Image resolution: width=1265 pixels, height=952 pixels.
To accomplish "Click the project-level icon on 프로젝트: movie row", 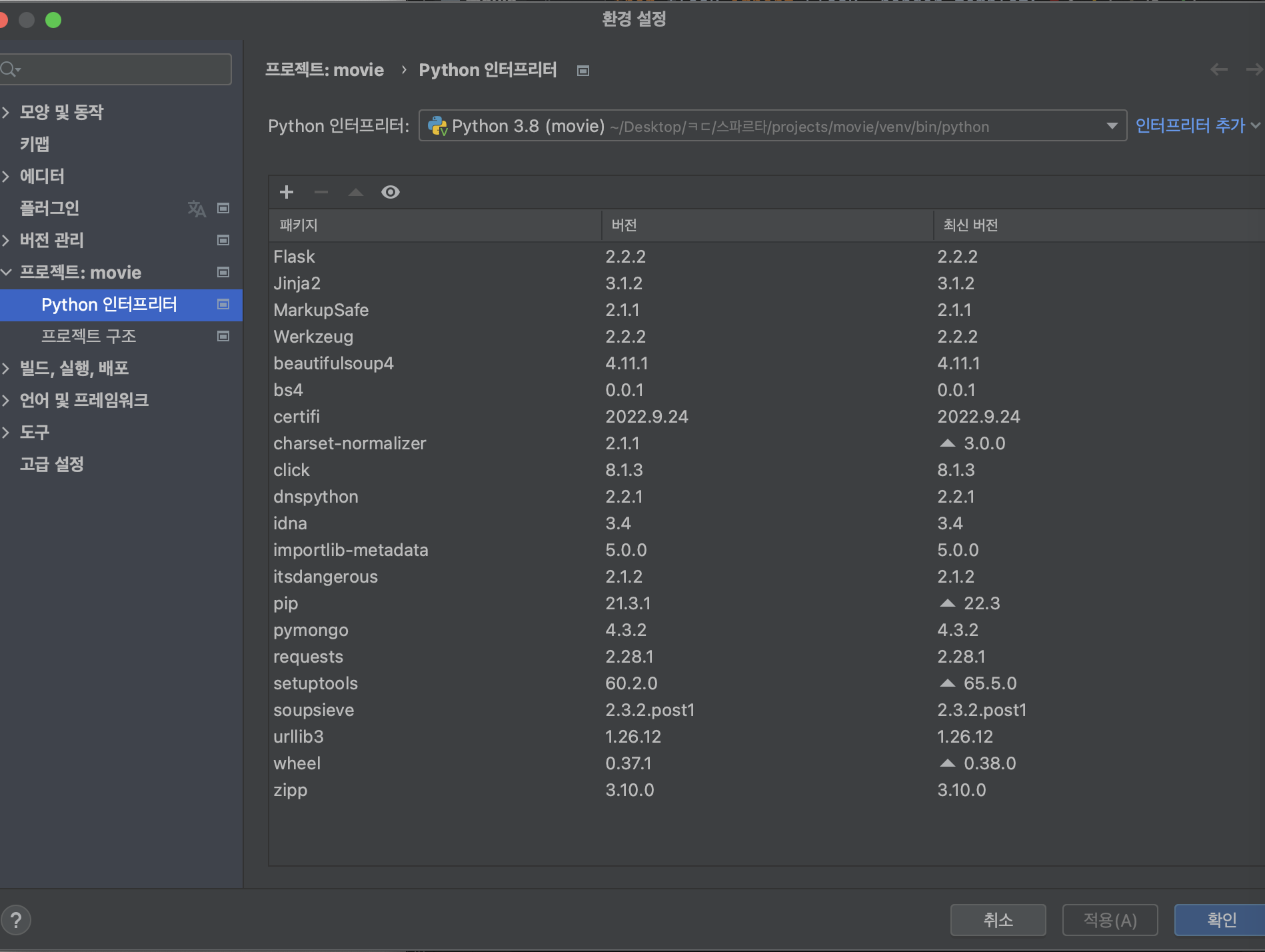I will tap(223, 272).
